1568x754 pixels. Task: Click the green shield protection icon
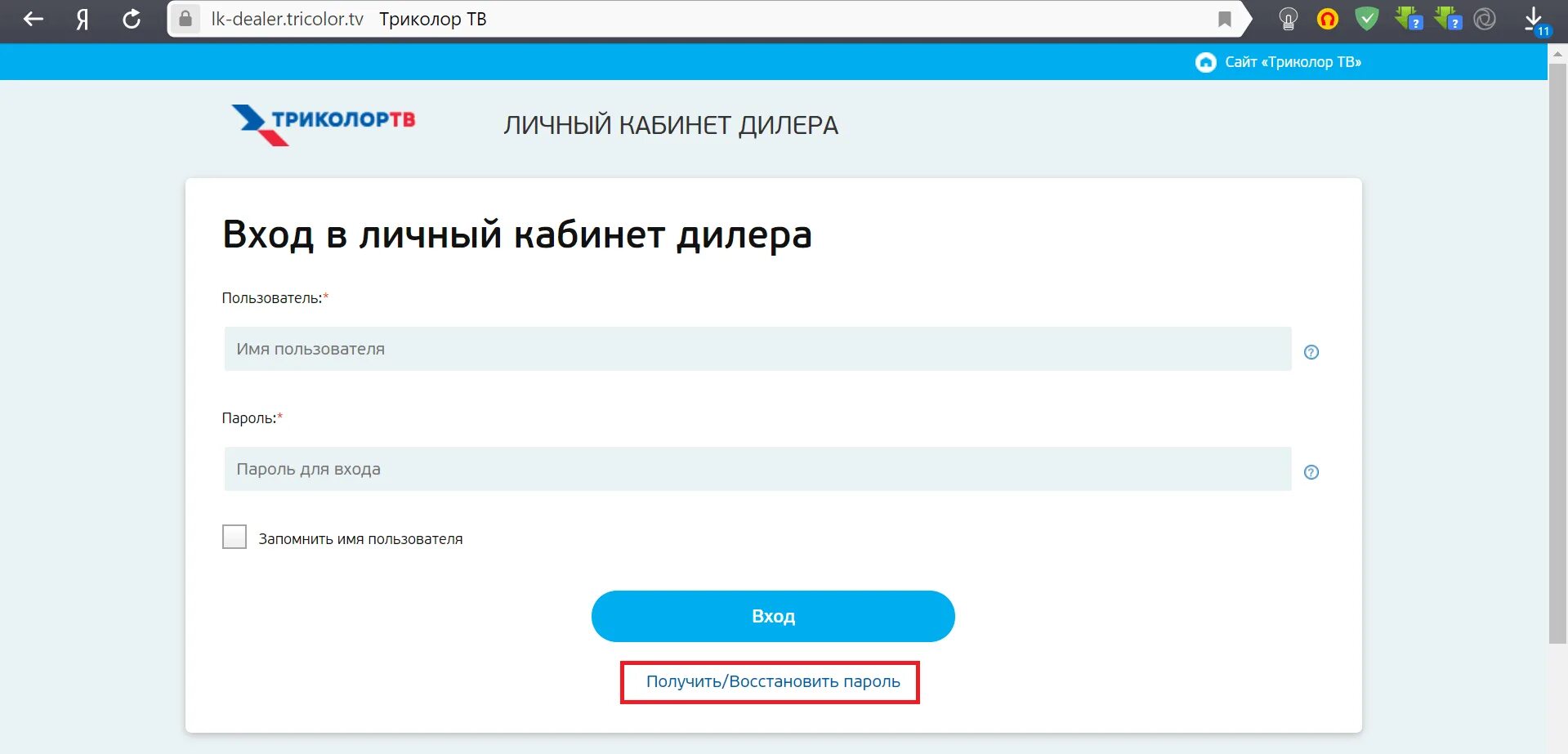(1367, 18)
